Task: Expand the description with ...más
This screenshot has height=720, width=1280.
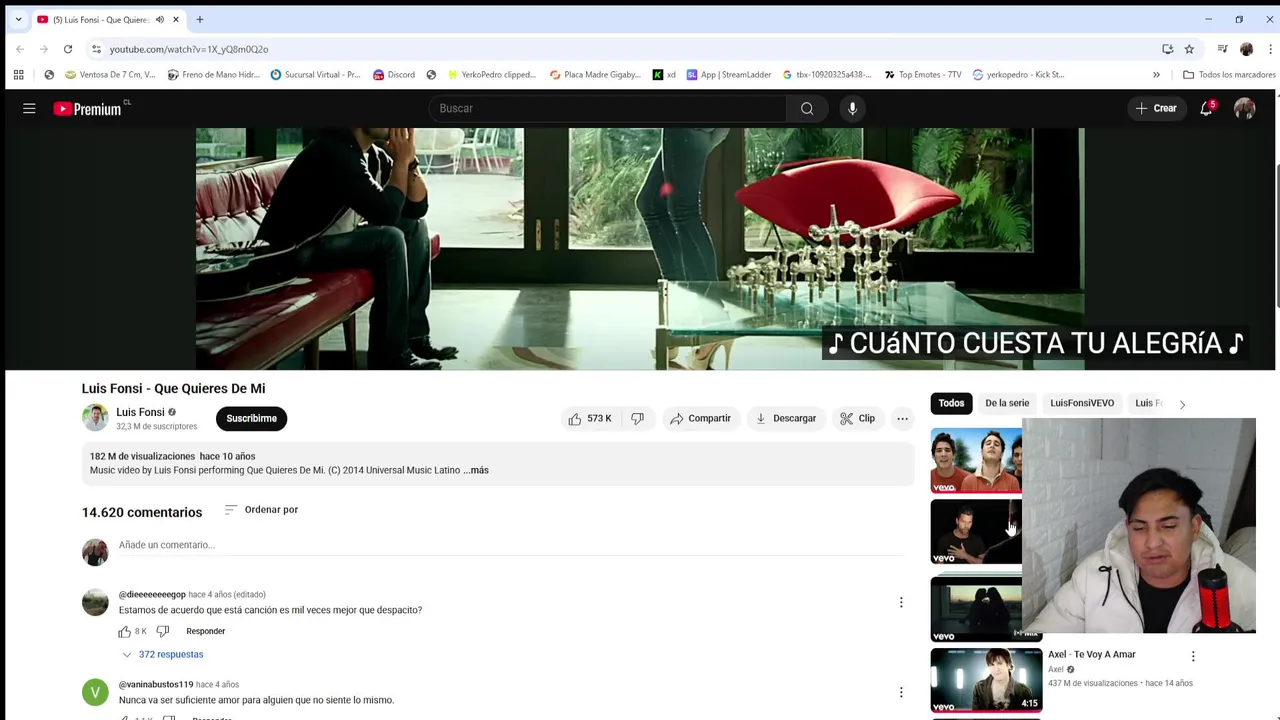Action: point(477,470)
